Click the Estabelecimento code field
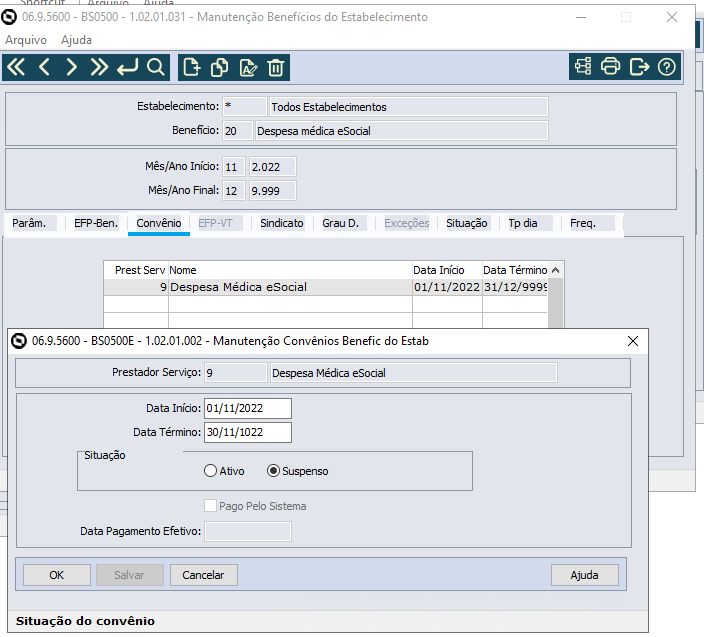Viewport: 704px width, 637px height. click(x=245, y=107)
